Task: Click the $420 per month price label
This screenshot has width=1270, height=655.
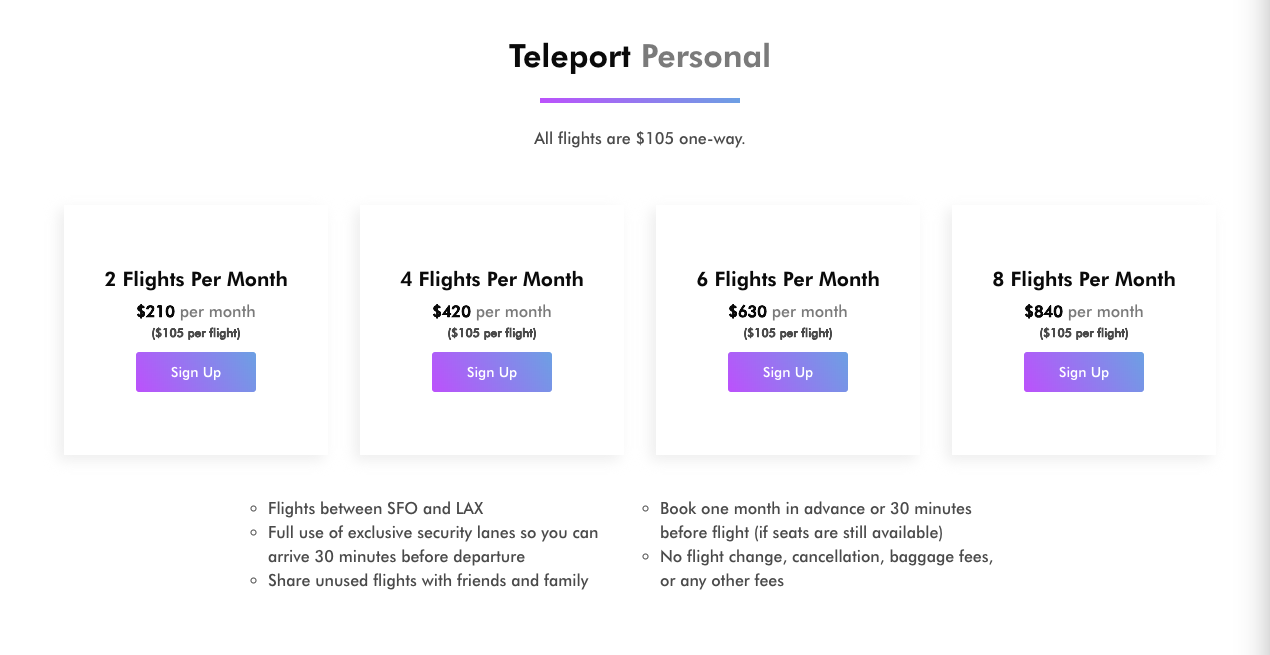Action: tap(492, 311)
